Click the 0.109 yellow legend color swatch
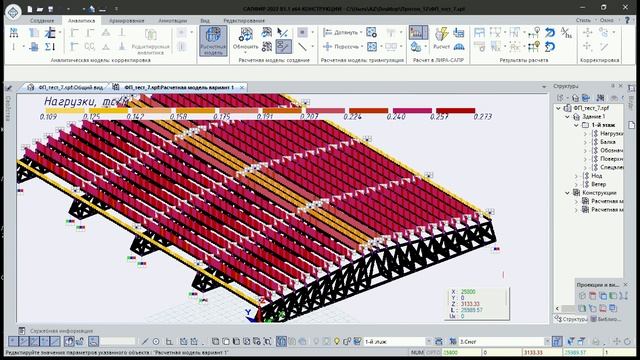This screenshot has width=640, height=360. coord(64,110)
